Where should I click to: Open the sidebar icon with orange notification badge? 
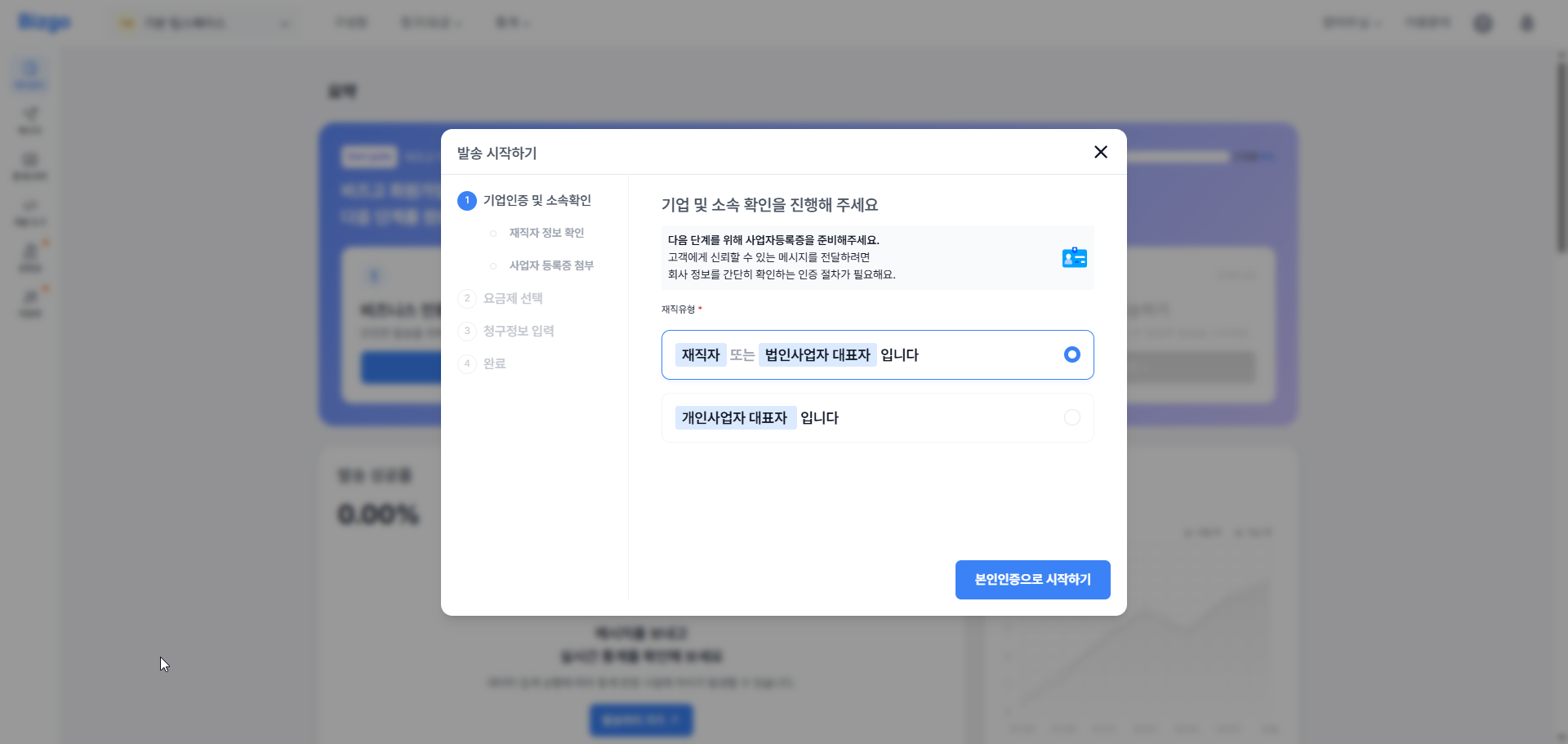[29, 256]
